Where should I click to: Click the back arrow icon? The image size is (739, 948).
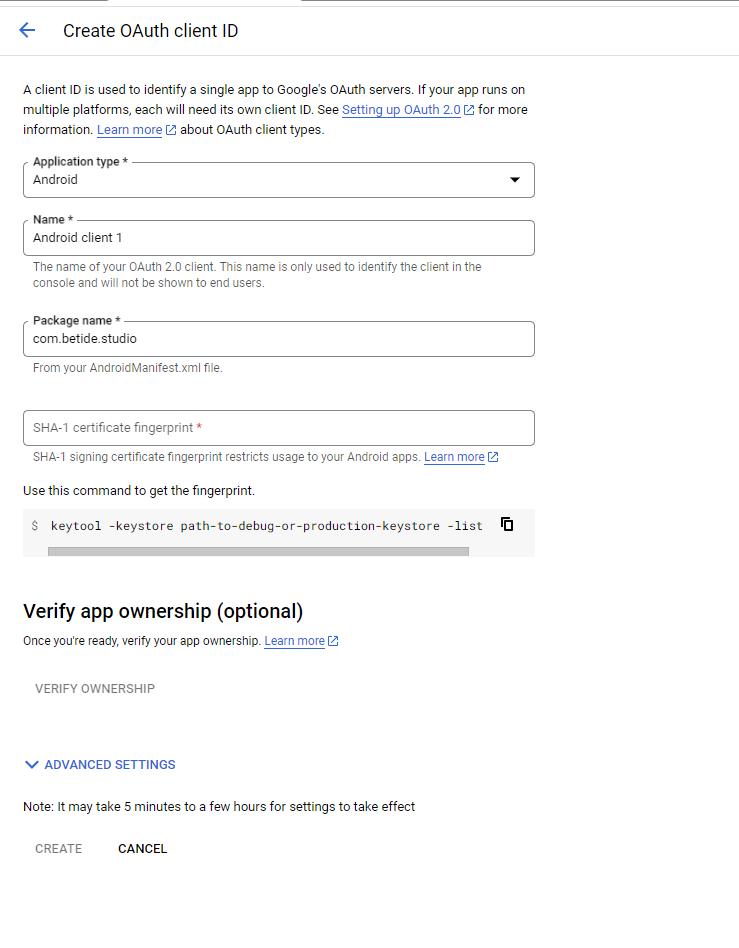pos(27,30)
